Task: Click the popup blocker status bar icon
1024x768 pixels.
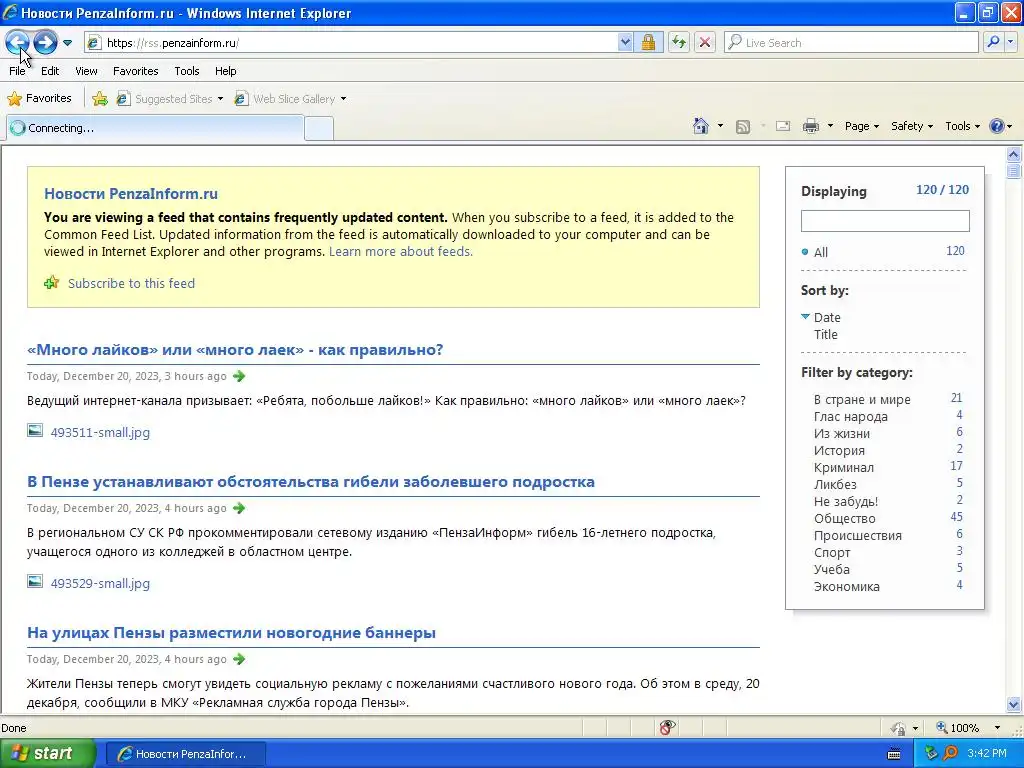Action: 667,727
